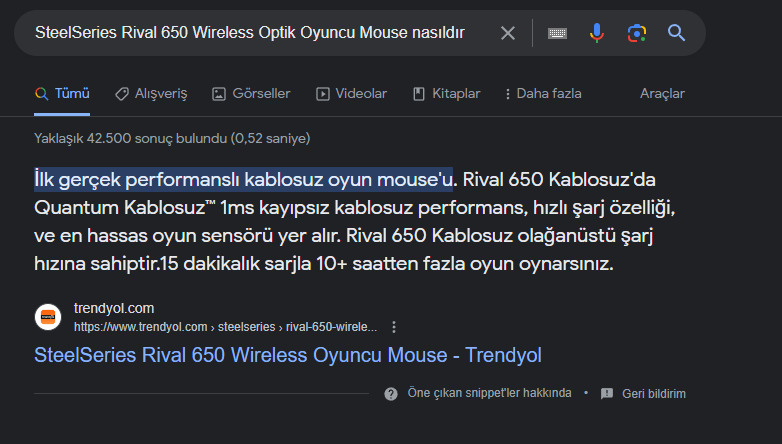Search by image with the Lens icon
Image resolution: width=782 pixels, height=444 pixels.
636,33
